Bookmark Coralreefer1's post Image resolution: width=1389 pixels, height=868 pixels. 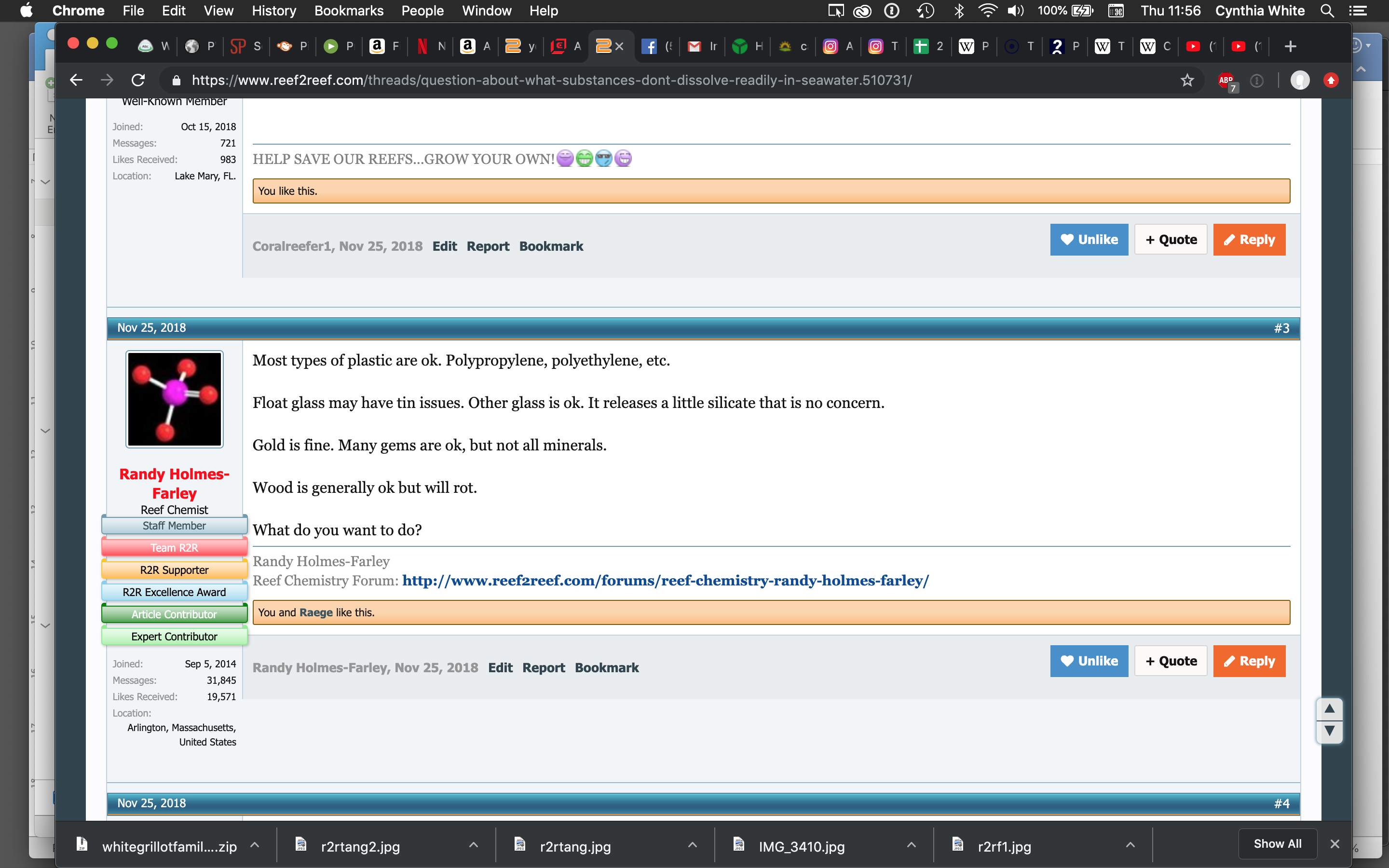551,246
